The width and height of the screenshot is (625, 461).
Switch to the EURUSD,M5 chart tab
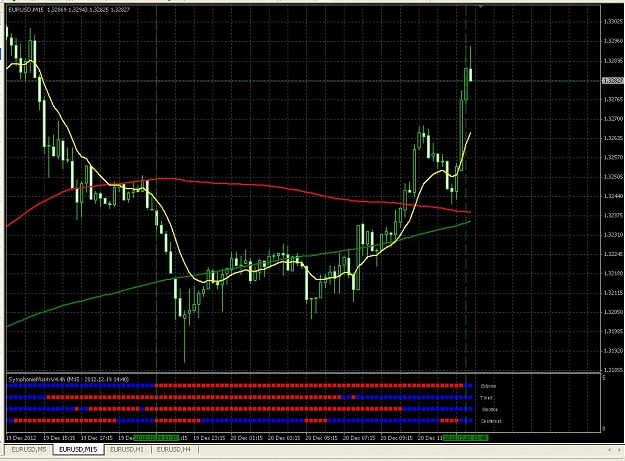29,449
